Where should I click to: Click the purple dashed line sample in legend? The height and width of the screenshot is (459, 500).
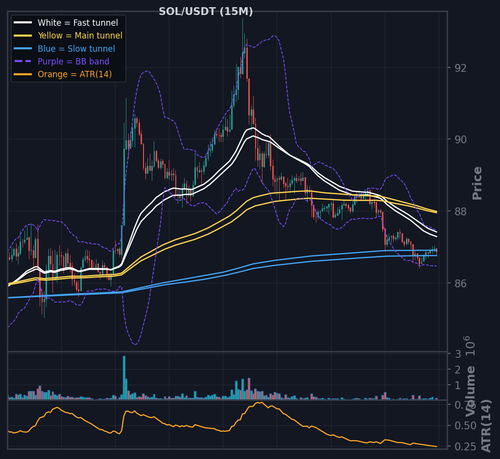23,61
